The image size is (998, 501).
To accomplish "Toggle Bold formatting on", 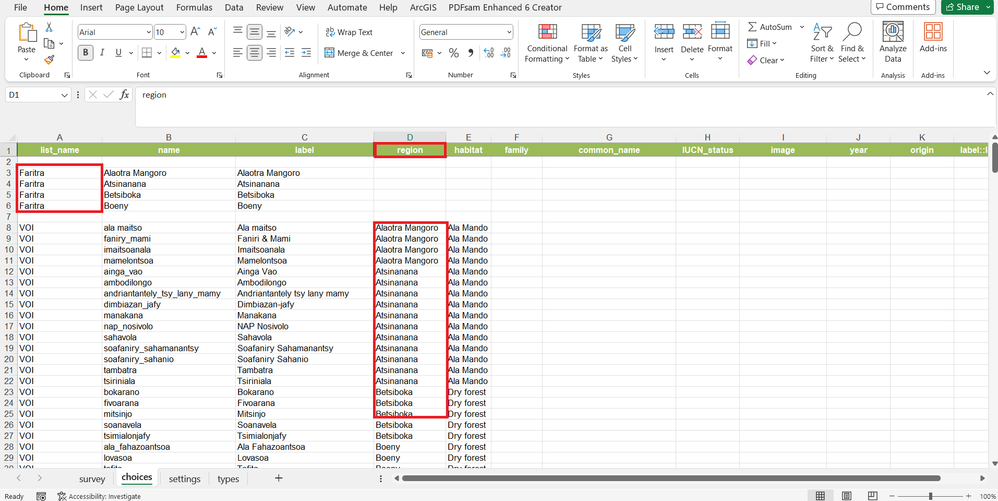I will point(85,53).
